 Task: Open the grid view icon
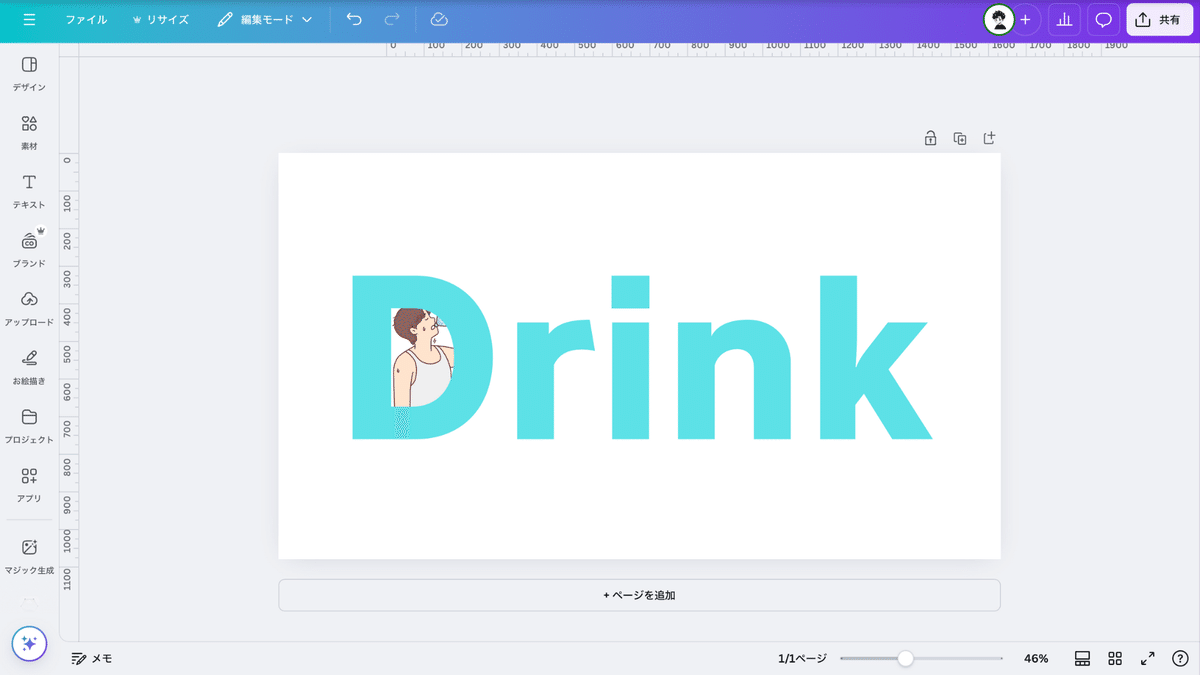tap(1115, 658)
